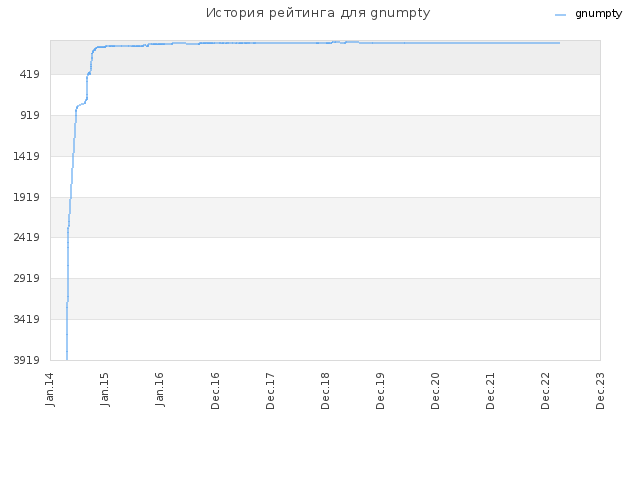Choose the Dec.18 x-axis date label
Viewport: 640px width, 480px height.
coord(325,391)
